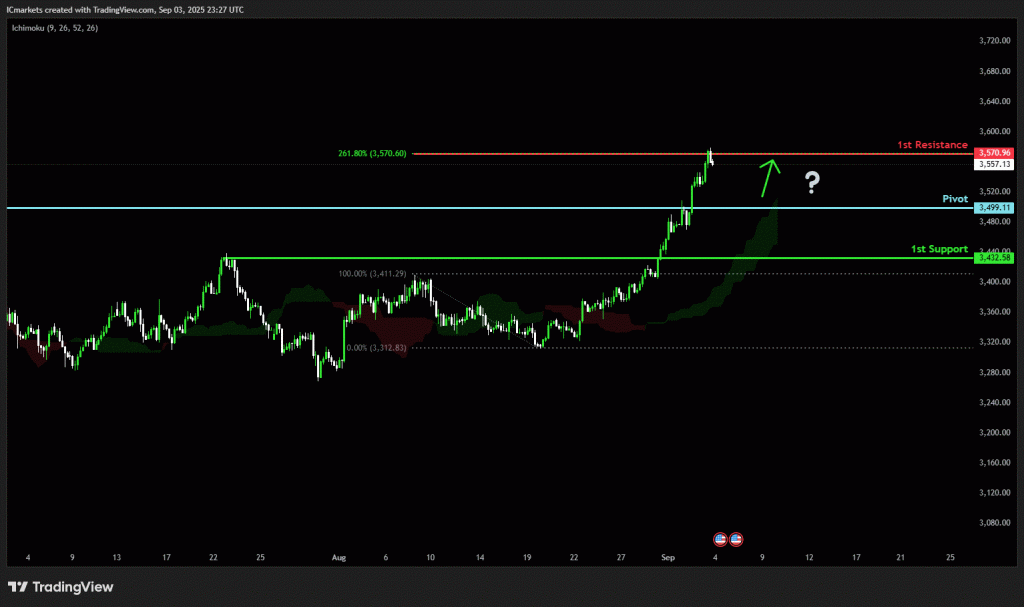Select the cyan pivot horizontal line
Screen dimensions: 1024x607
[x=490, y=208]
